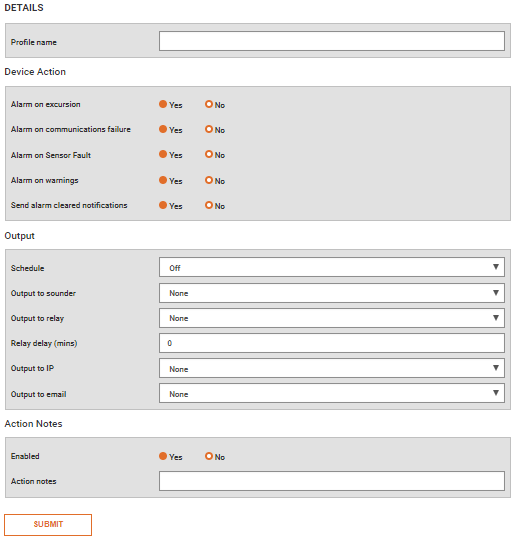Image resolution: width=518 pixels, height=544 pixels.
Task: Open the Schedule dropdown
Action: (x=332, y=267)
